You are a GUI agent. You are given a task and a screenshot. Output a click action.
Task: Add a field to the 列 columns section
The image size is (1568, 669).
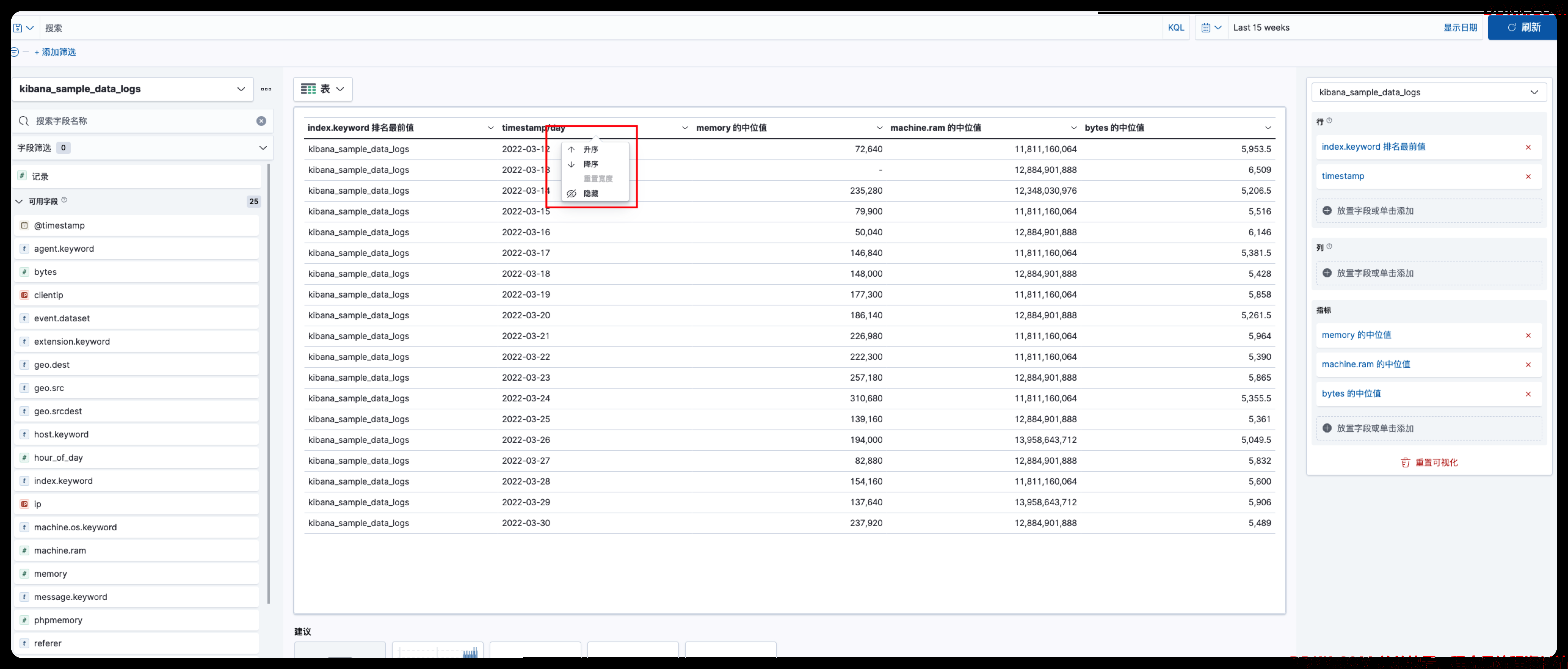1428,274
